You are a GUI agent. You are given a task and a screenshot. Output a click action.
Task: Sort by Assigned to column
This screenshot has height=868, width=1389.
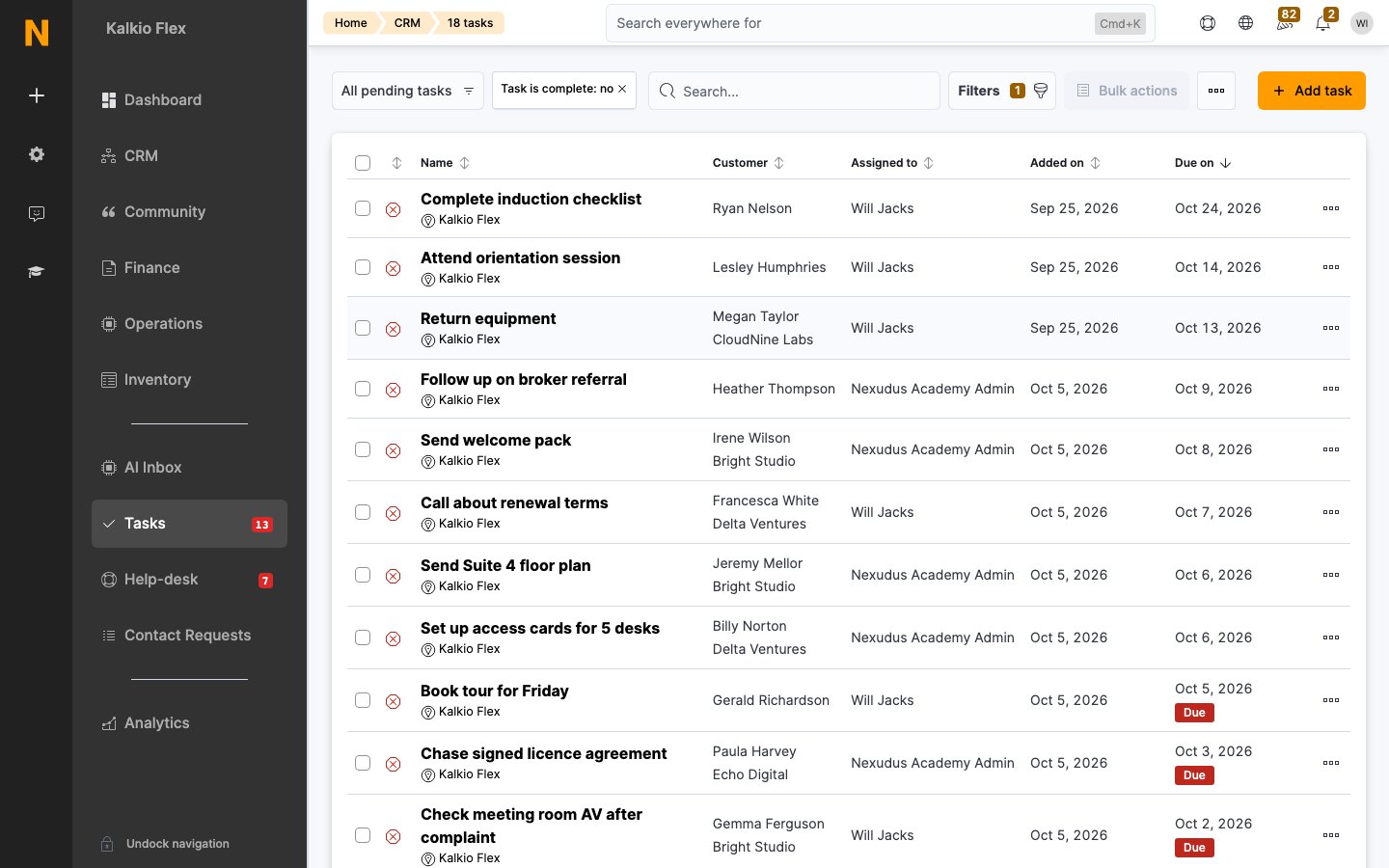pos(892,163)
